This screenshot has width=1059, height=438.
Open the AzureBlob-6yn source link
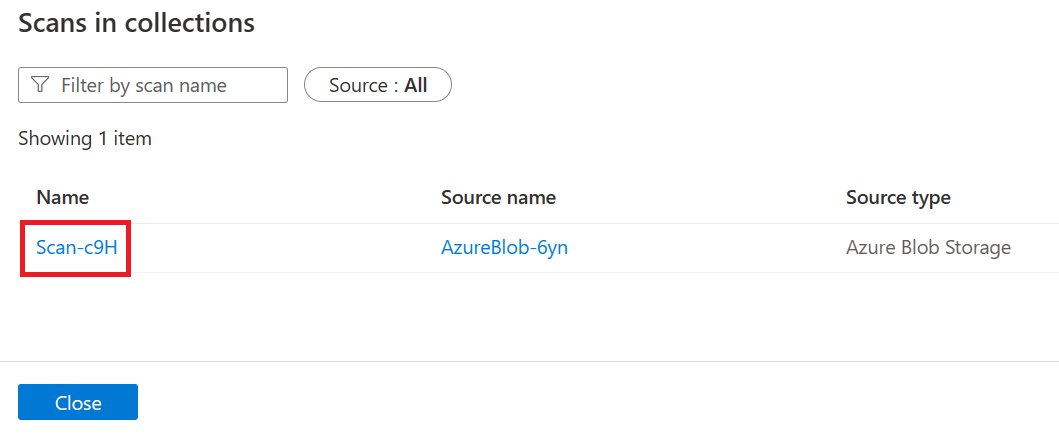click(504, 247)
